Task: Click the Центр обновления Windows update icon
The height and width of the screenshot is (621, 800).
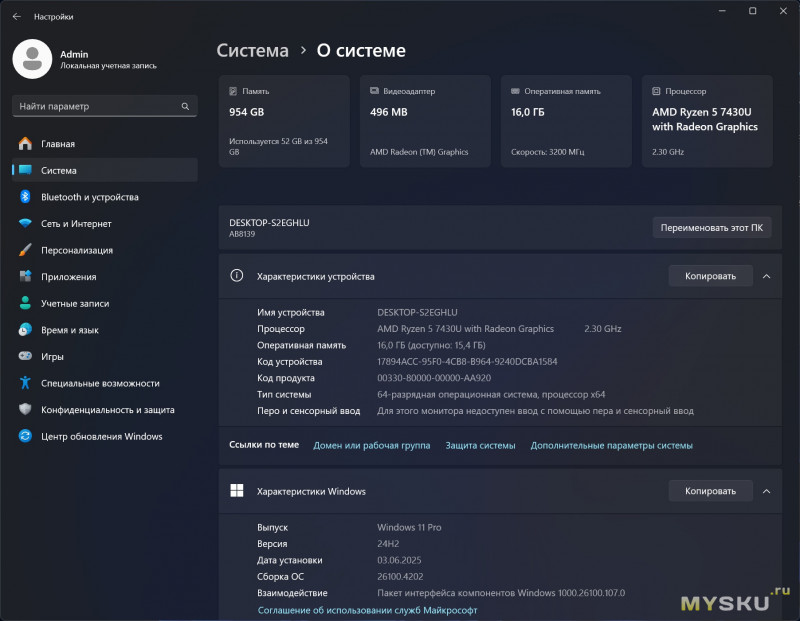Action: pos(25,436)
